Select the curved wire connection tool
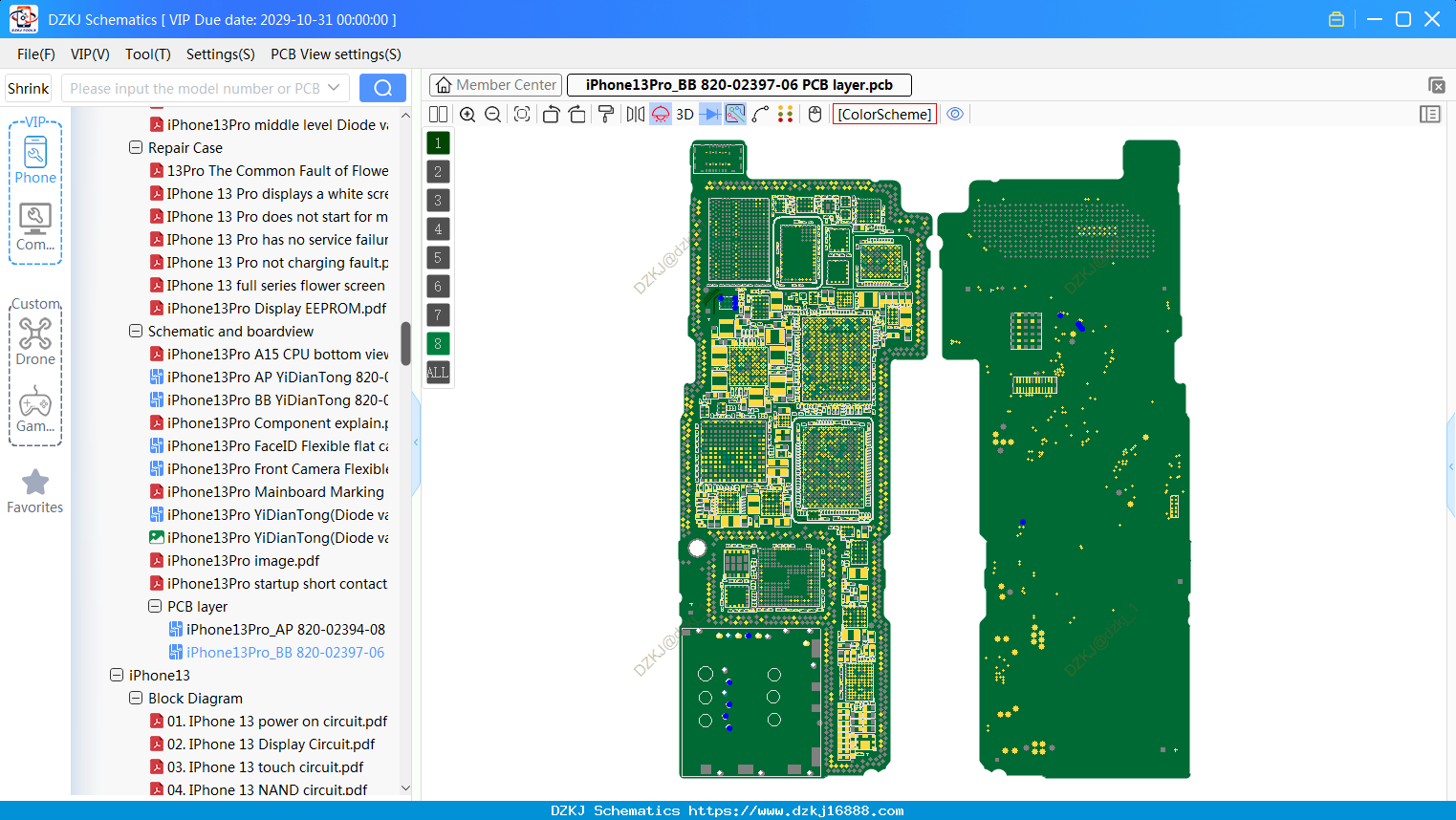The height and width of the screenshot is (820, 1456). click(760, 115)
